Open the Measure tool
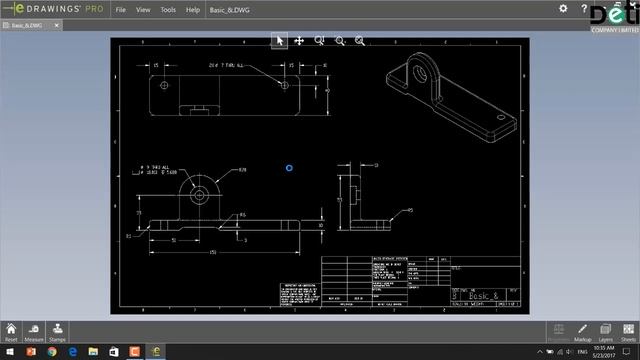 click(x=34, y=332)
